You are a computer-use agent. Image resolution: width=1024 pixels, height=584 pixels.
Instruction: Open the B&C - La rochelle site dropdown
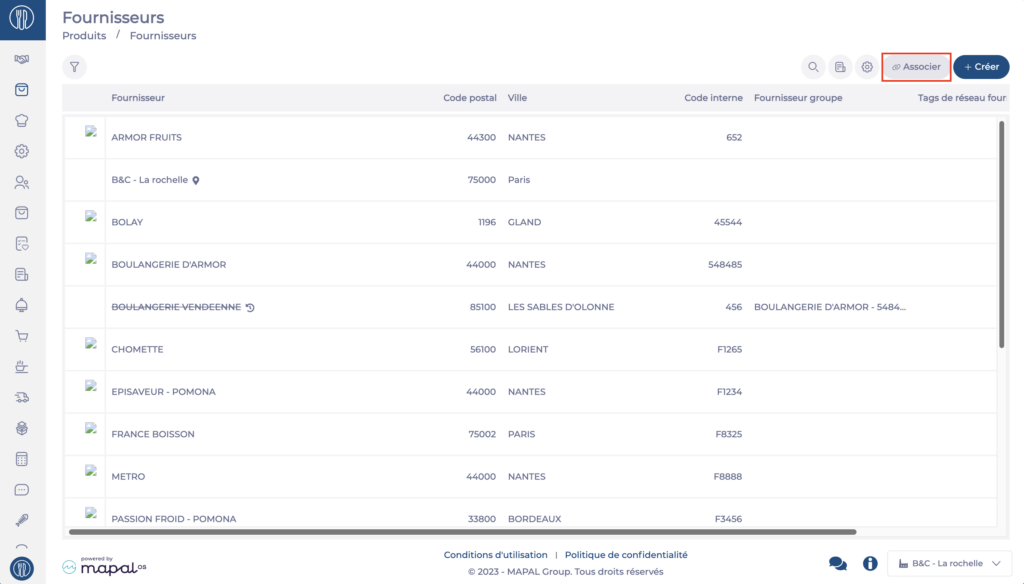pyautogui.click(x=950, y=563)
